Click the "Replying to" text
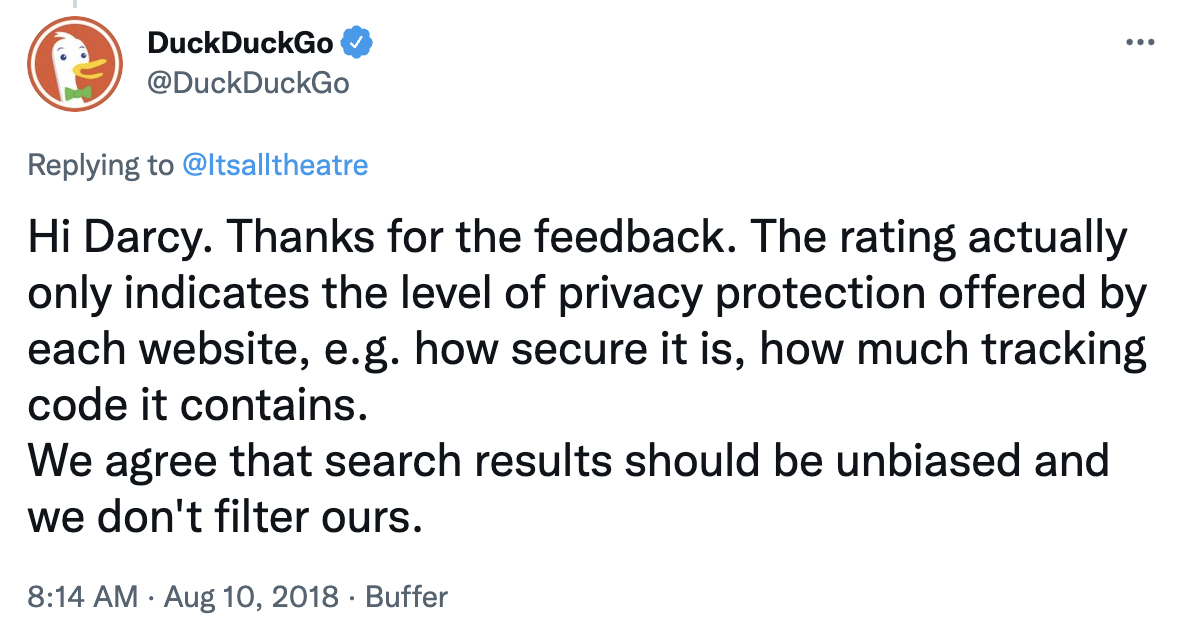The width and height of the screenshot is (1184, 640). click(x=100, y=165)
